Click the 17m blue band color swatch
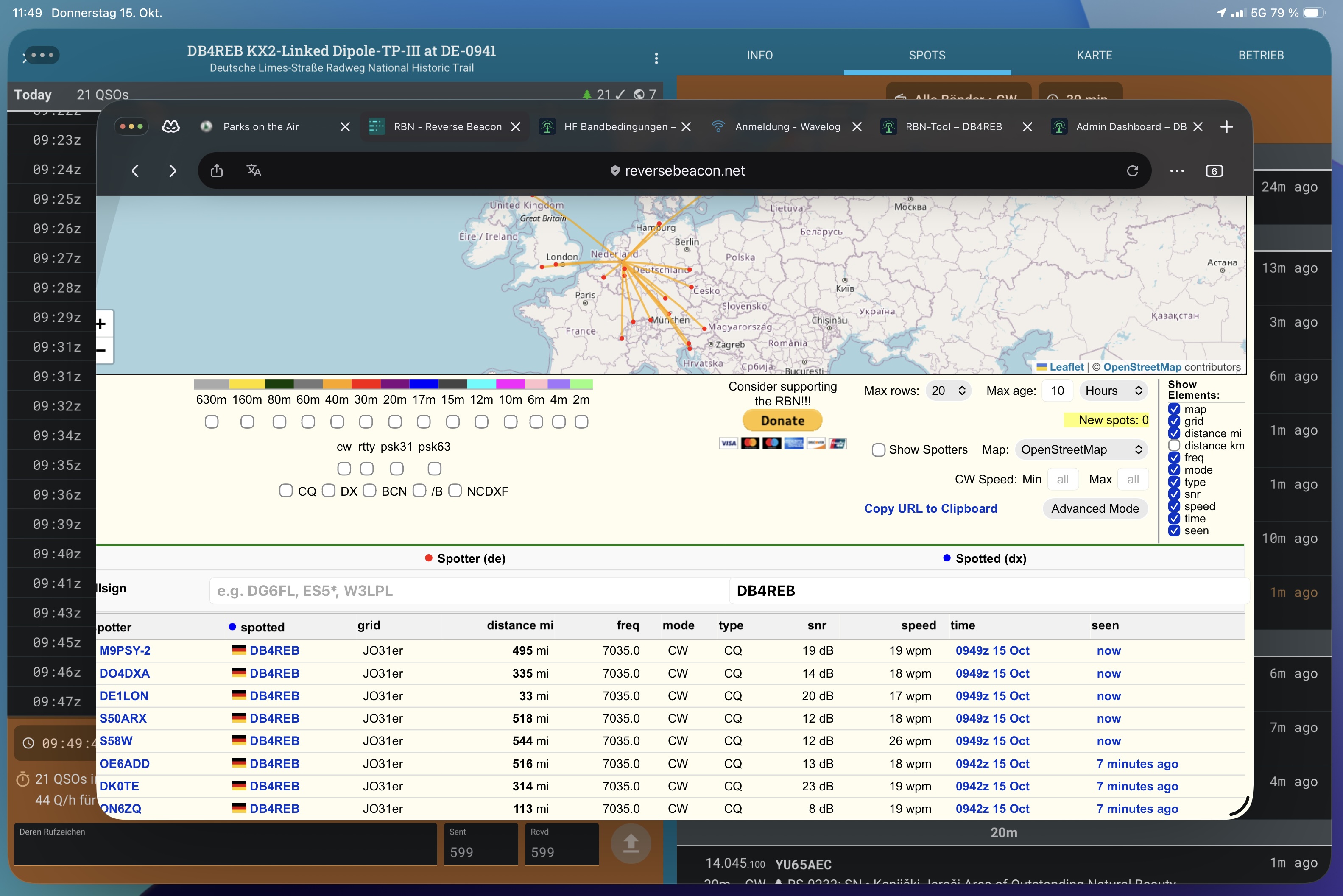 (424, 384)
